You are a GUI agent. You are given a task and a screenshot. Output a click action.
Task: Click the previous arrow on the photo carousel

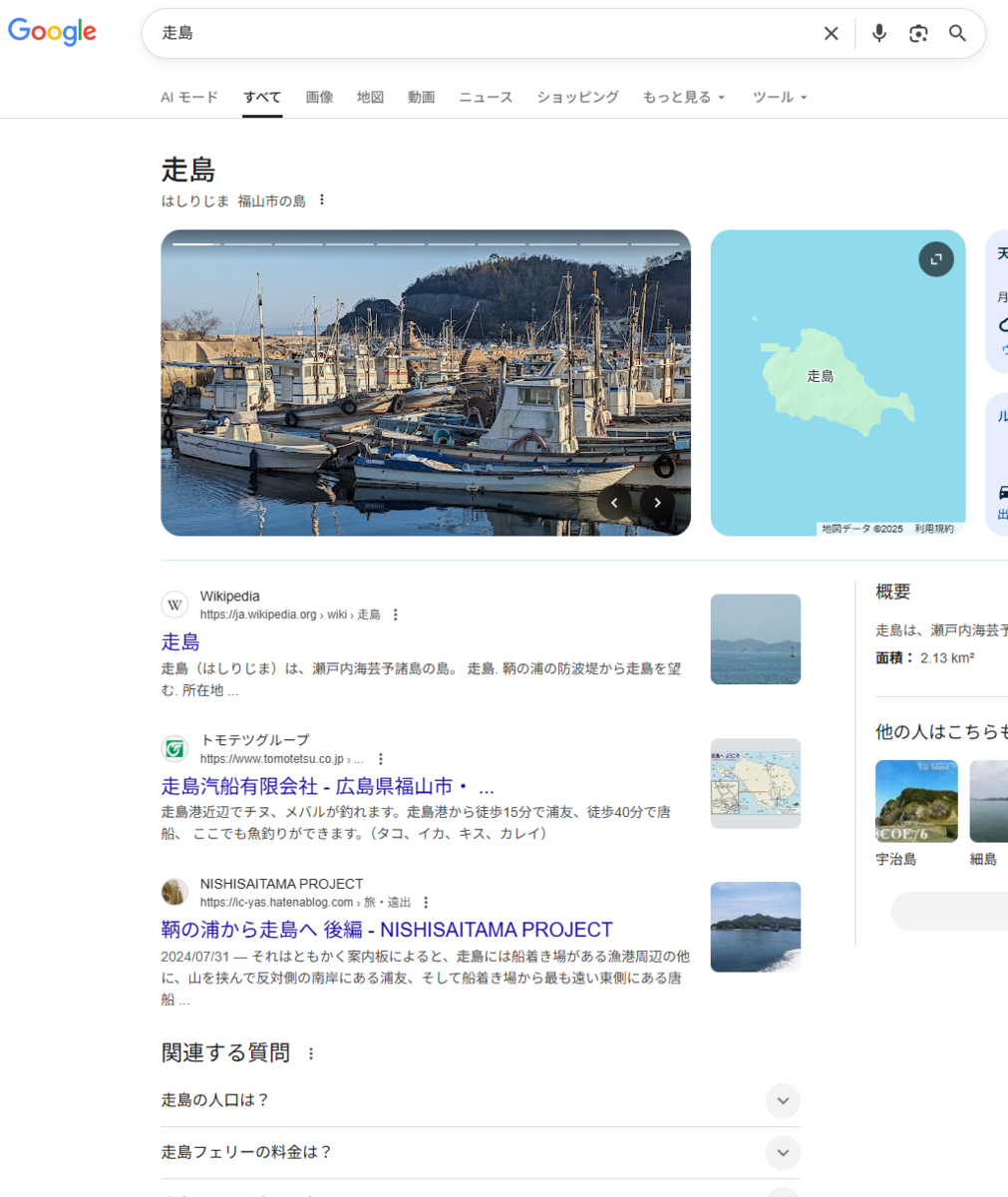(614, 502)
